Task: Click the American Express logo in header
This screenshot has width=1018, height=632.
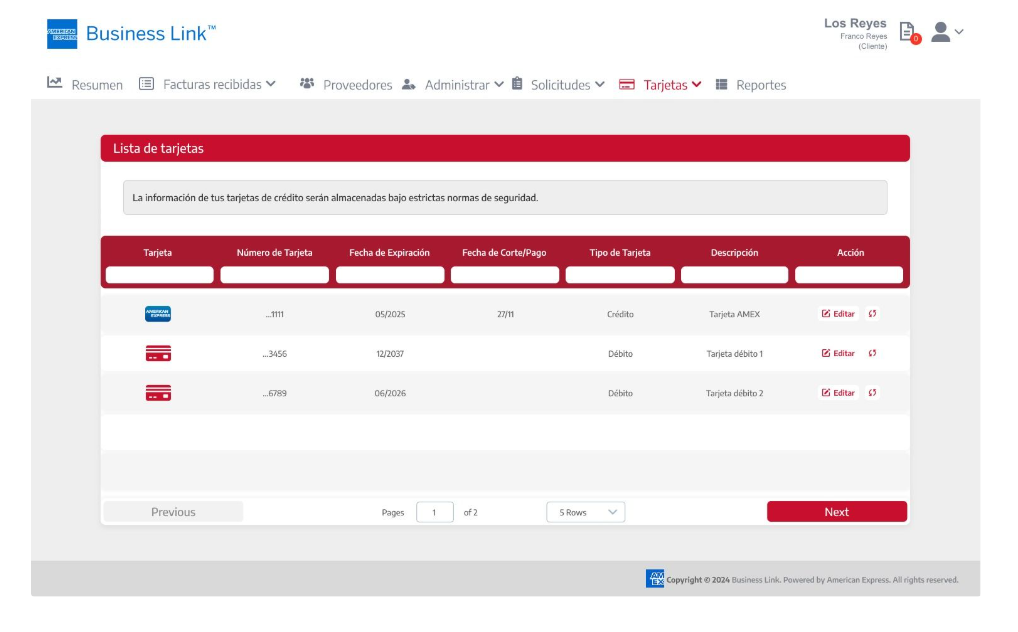Action: click(x=62, y=34)
